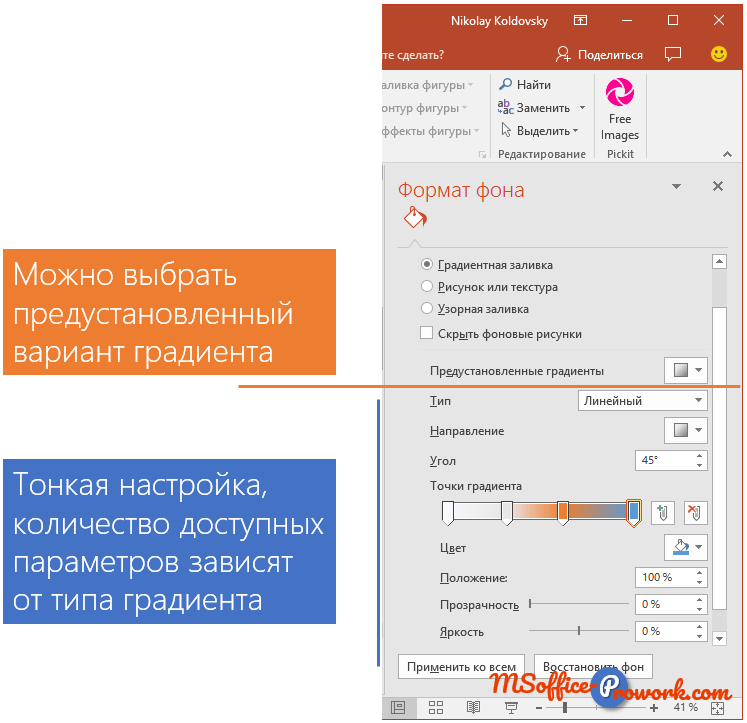Open the Select (Выделить) menu
Viewport: 747px width, 723px height.
pos(539,131)
